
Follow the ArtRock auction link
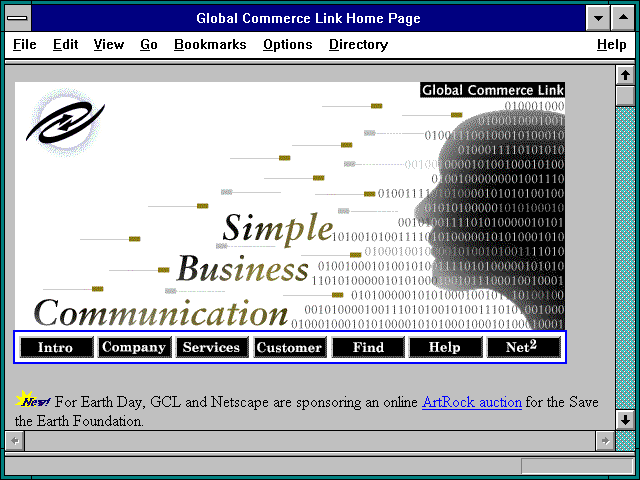[472, 402]
